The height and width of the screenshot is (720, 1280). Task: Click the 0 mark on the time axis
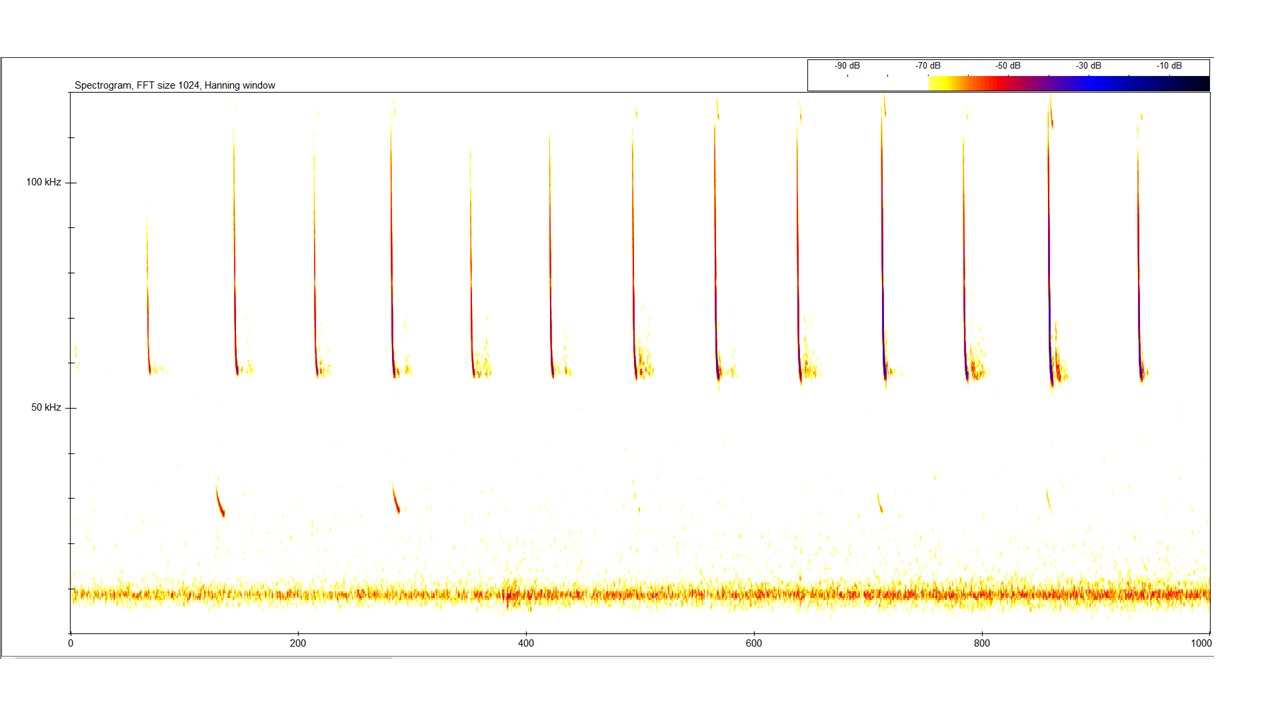(70, 643)
